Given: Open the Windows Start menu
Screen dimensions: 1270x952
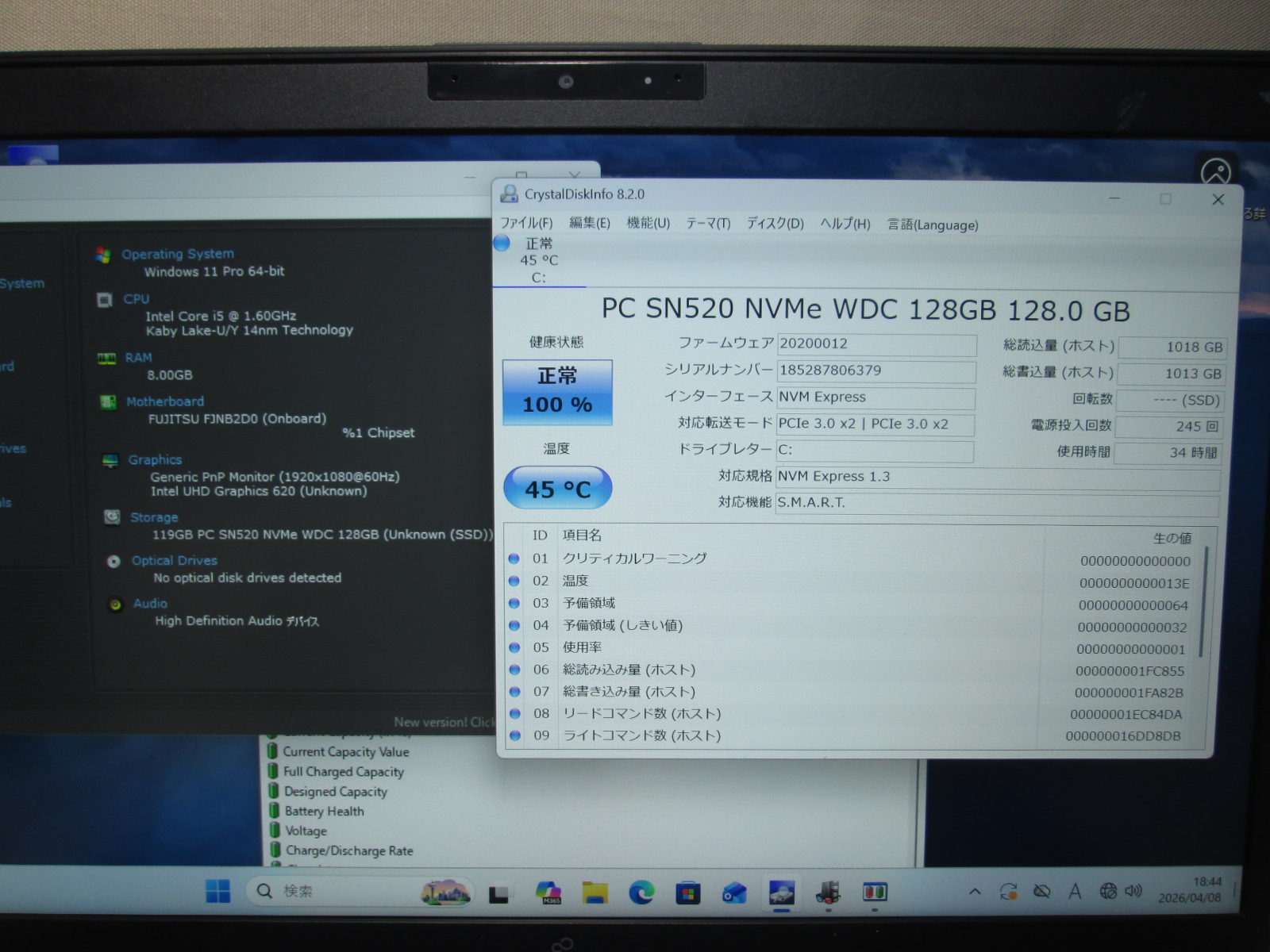Looking at the screenshot, I should point(217,891).
